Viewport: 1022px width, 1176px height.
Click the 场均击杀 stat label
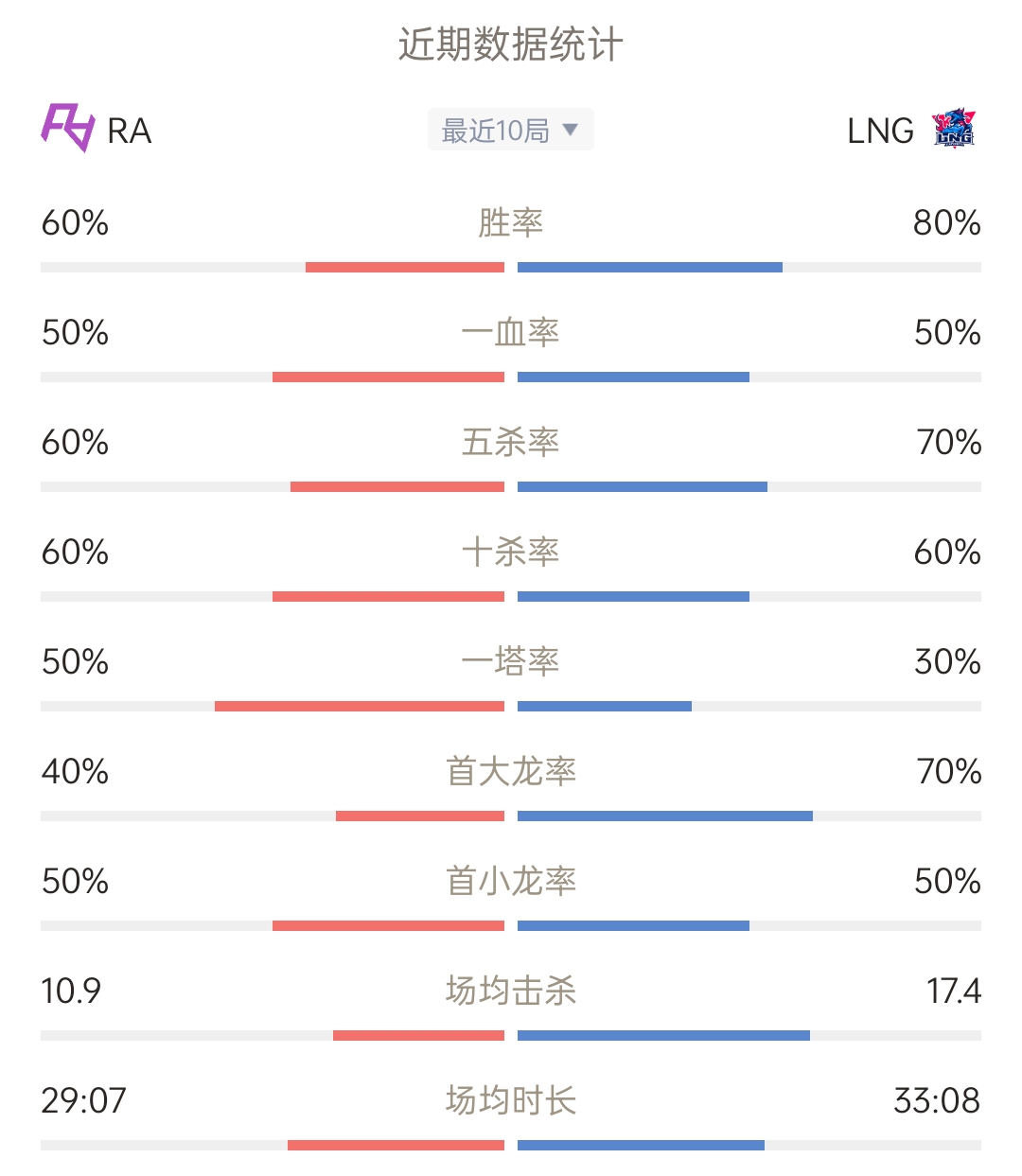coord(511,992)
